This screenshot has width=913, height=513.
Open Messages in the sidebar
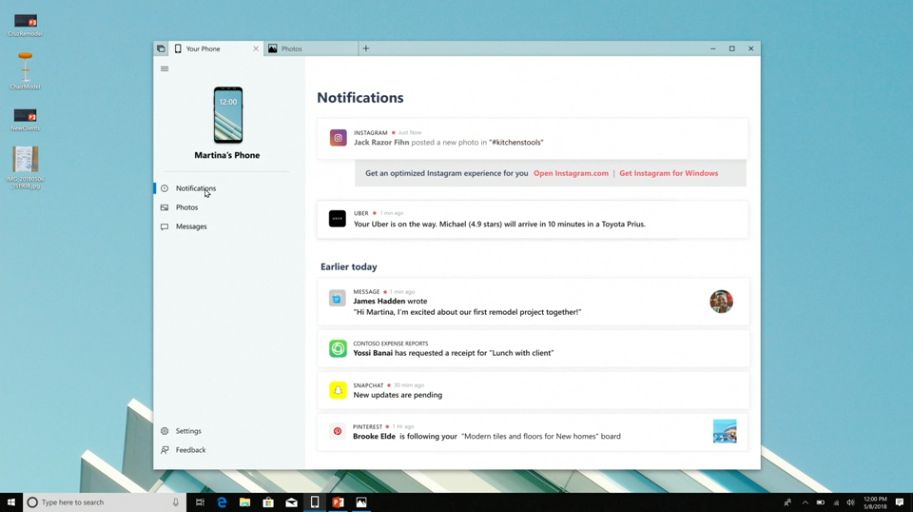tap(191, 227)
